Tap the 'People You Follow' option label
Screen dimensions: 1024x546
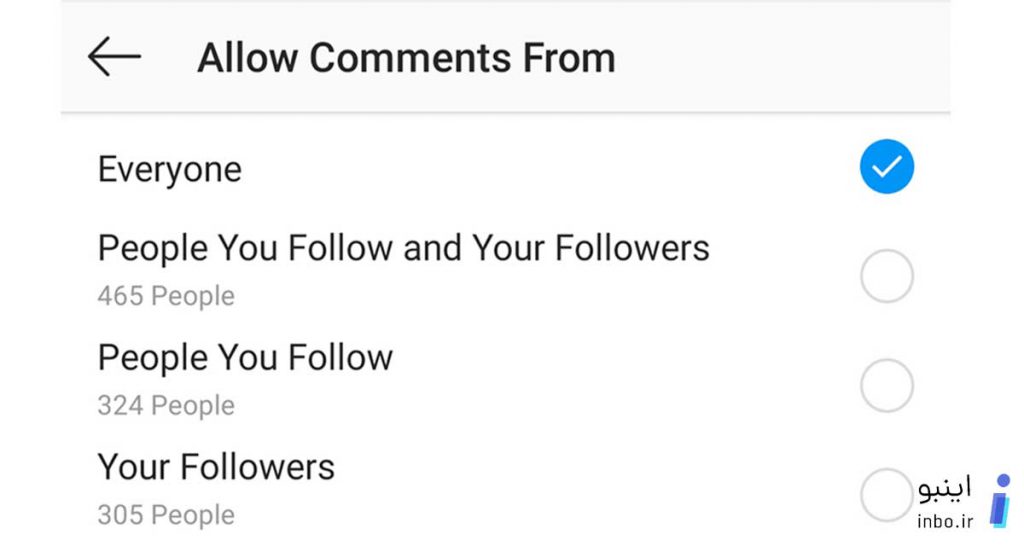coord(245,359)
